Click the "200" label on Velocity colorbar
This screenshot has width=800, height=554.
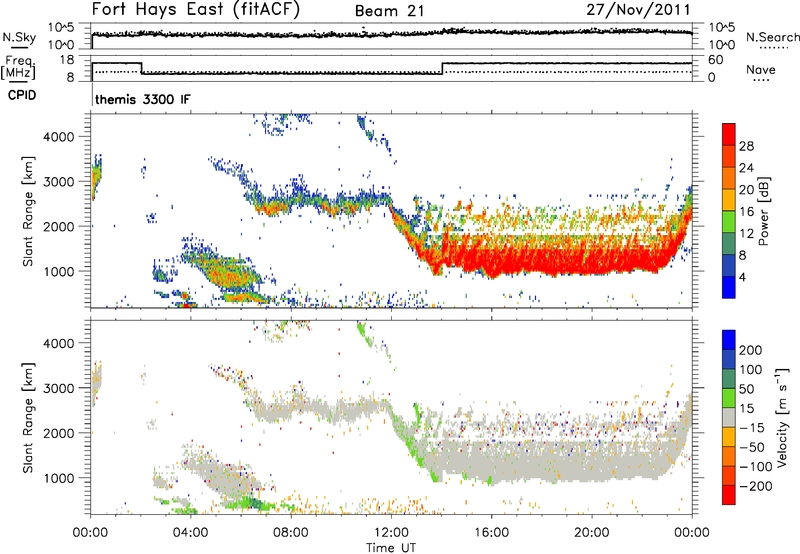(751, 350)
